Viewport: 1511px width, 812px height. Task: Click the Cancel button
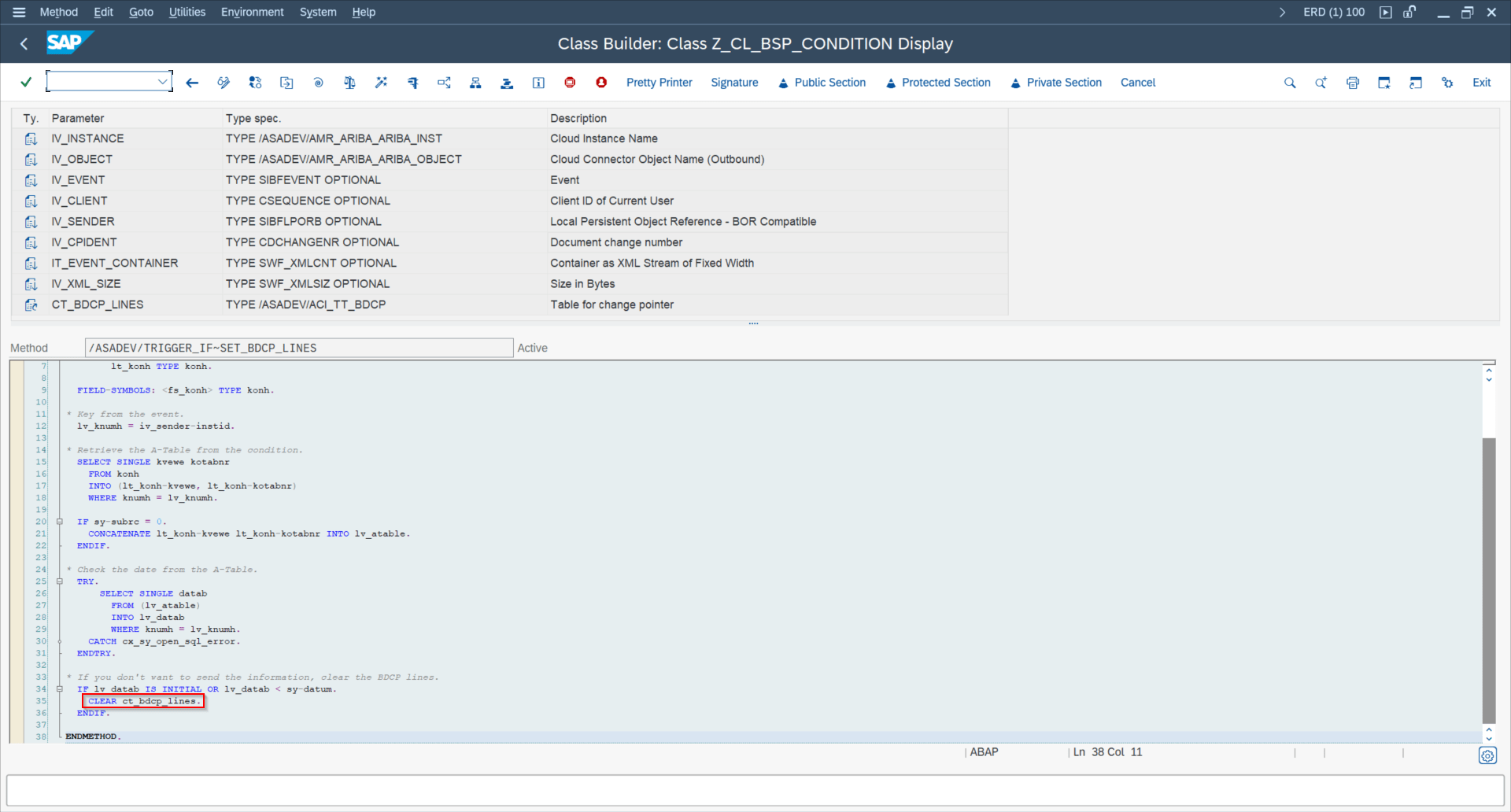click(1138, 83)
